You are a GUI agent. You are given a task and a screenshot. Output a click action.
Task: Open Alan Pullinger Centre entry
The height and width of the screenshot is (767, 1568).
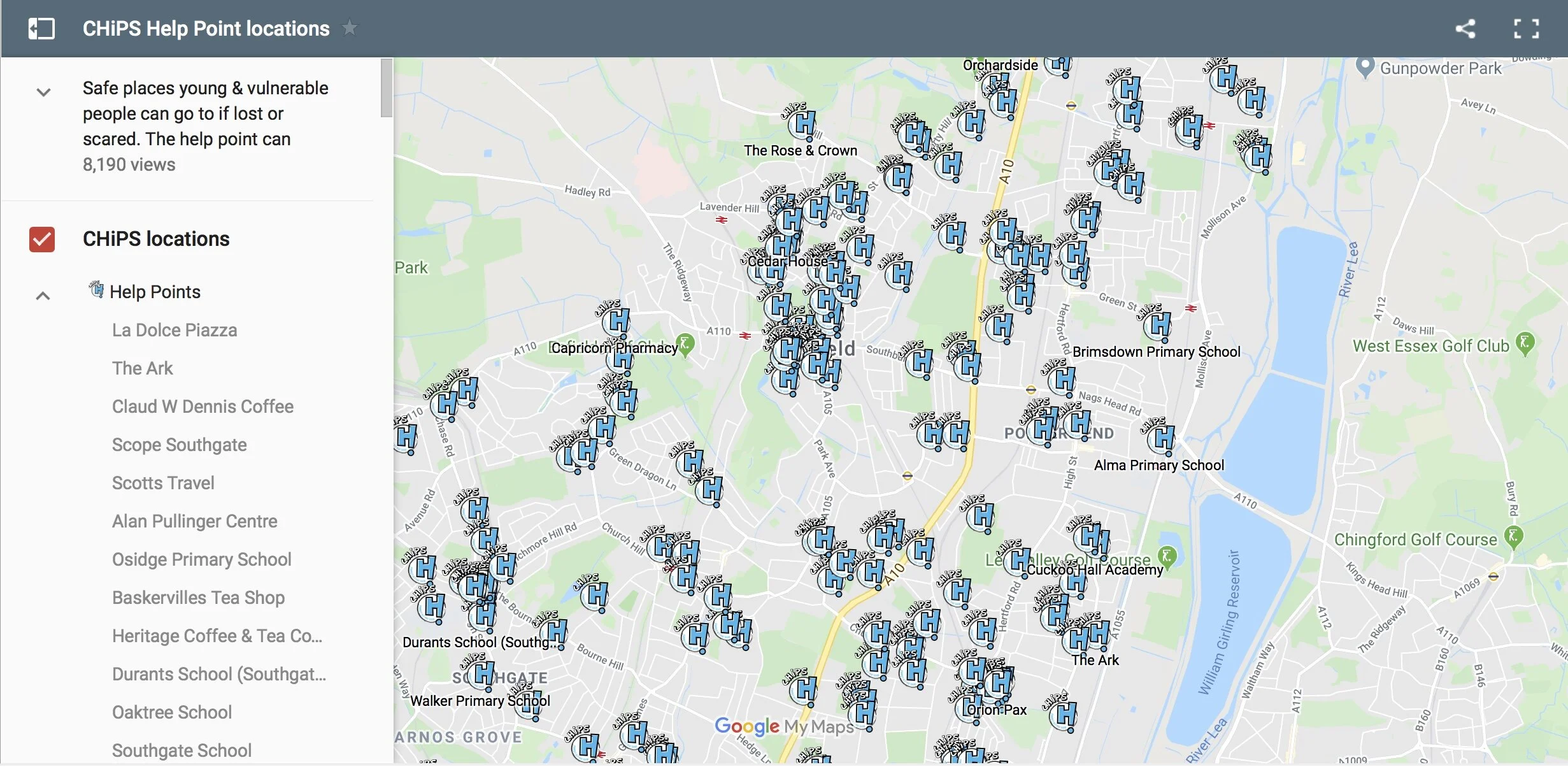[x=194, y=521]
